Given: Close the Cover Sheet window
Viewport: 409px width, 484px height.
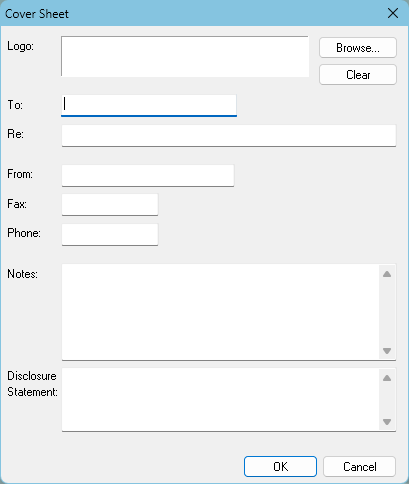Looking at the screenshot, I should click(393, 13).
